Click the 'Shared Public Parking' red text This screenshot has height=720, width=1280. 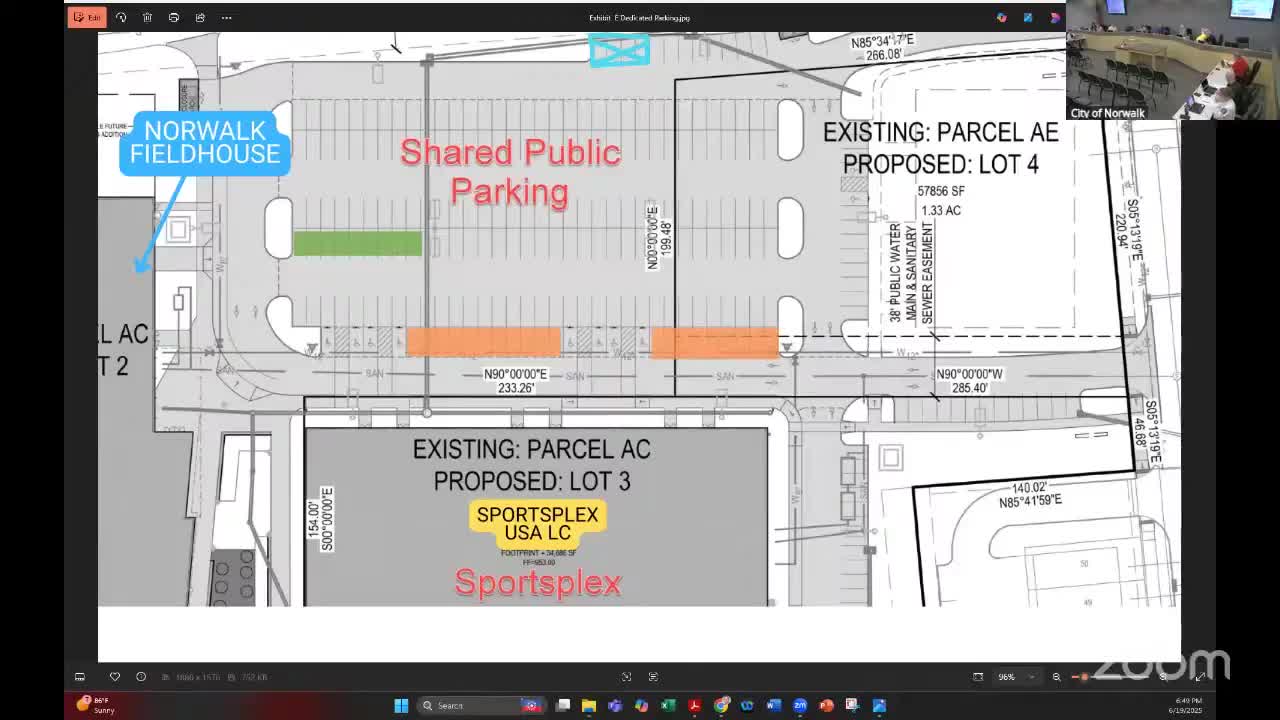pyautogui.click(x=510, y=171)
